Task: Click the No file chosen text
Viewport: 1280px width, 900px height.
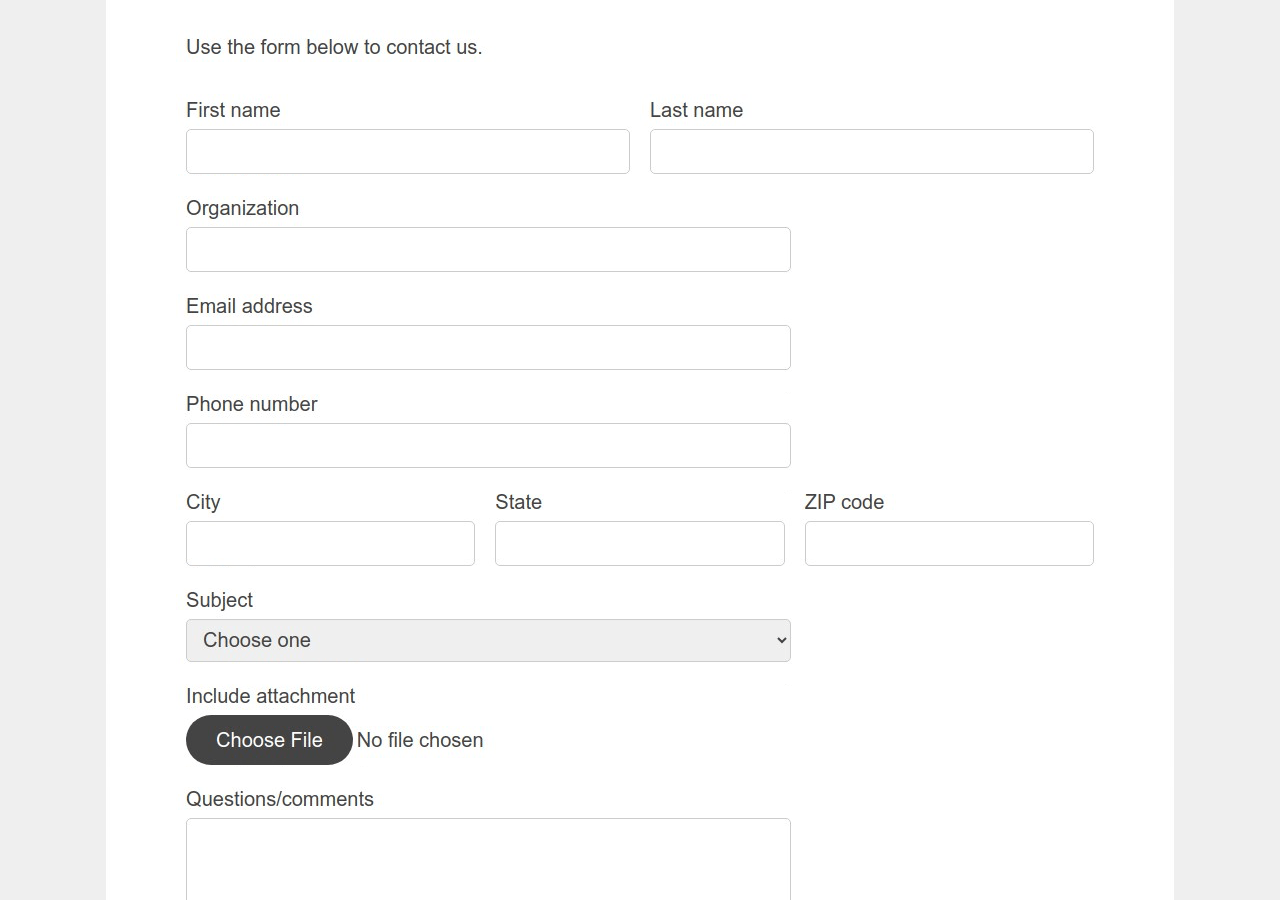Action: (419, 740)
